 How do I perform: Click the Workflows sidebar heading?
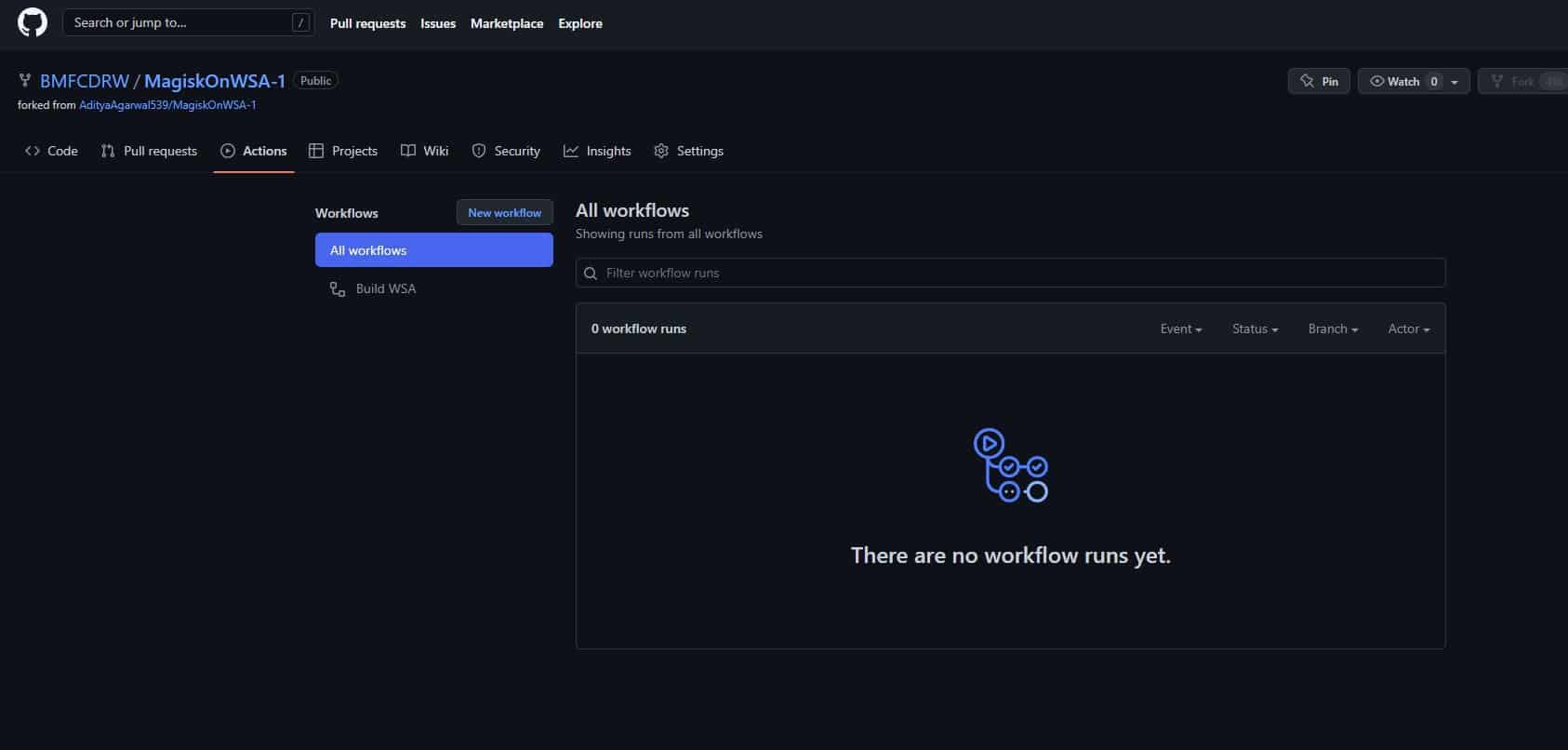coord(347,213)
